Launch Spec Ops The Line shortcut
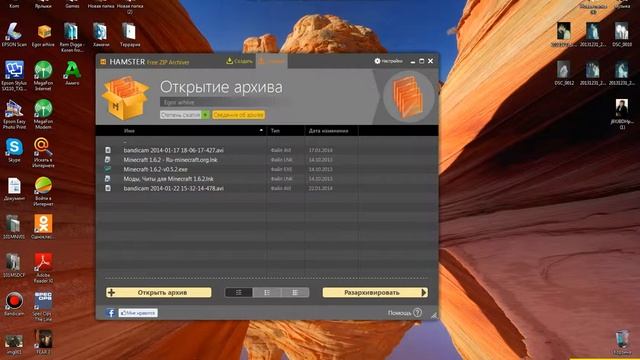 tap(42, 307)
